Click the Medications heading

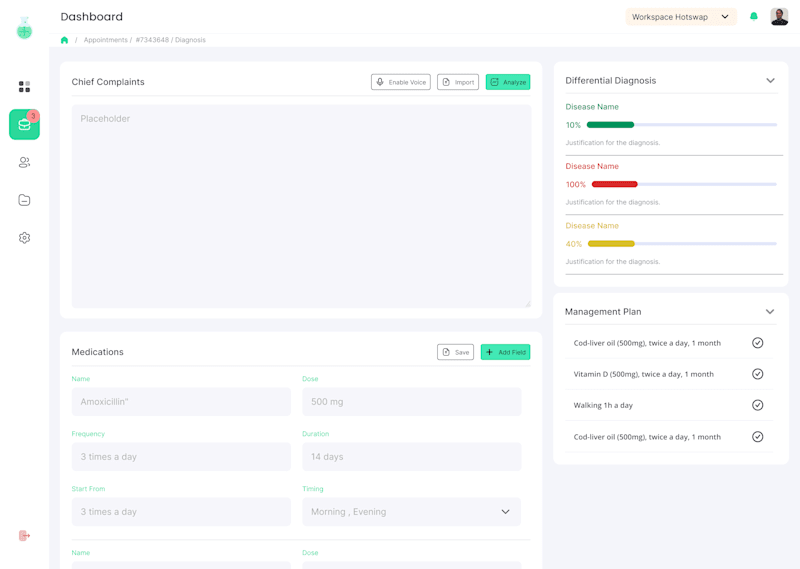[97, 352]
